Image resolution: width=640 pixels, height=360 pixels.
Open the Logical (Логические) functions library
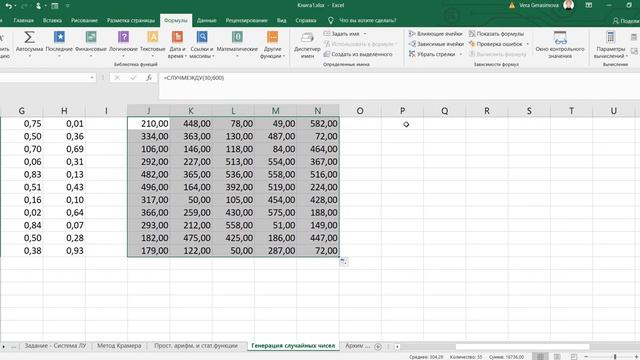point(123,43)
